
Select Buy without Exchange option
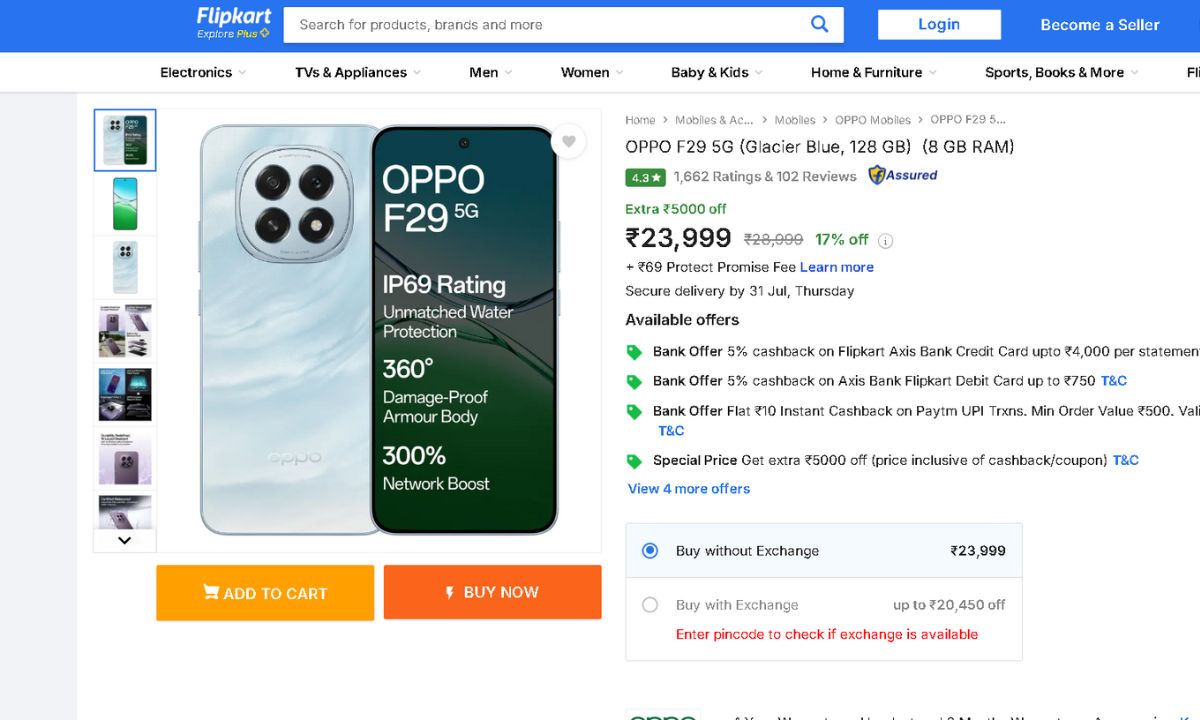pos(650,551)
